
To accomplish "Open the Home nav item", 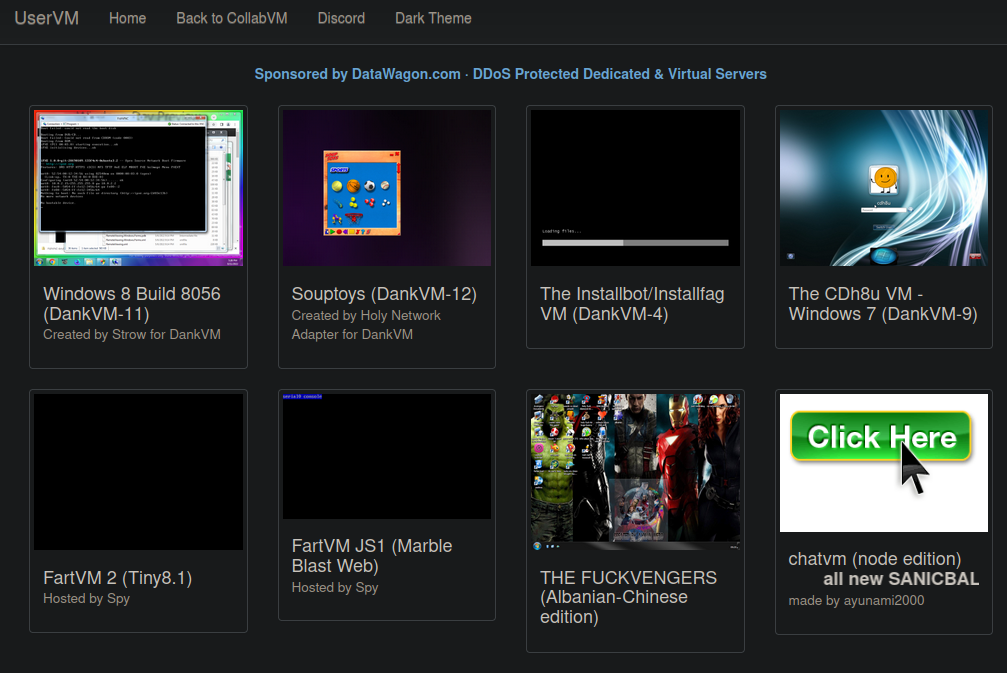I will pos(127,18).
